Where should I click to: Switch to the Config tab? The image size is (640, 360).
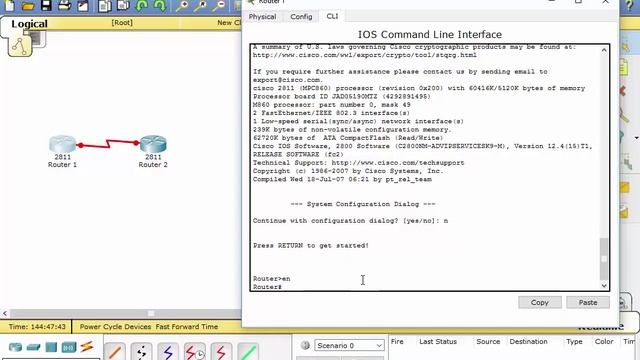click(x=301, y=16)
